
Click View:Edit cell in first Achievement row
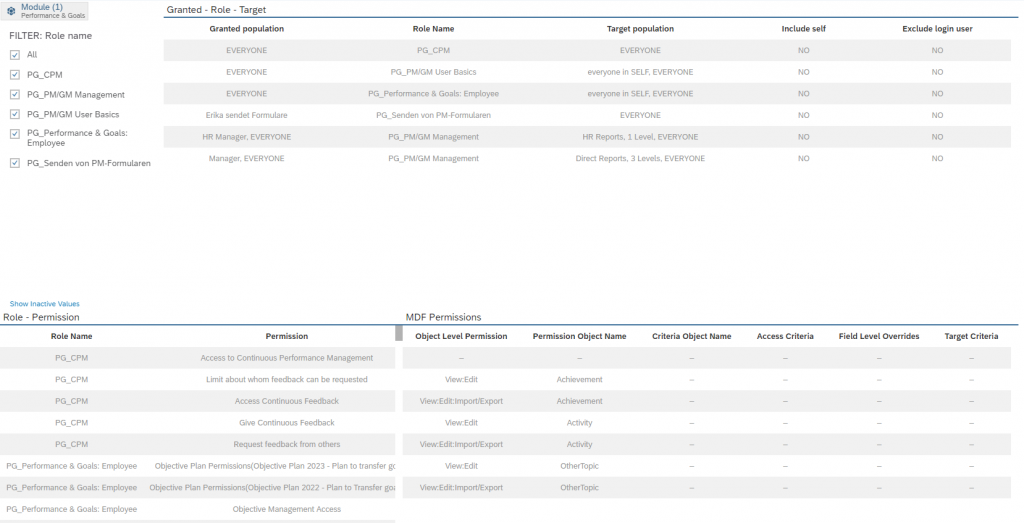pyautogui.click(x=461, y=379)
